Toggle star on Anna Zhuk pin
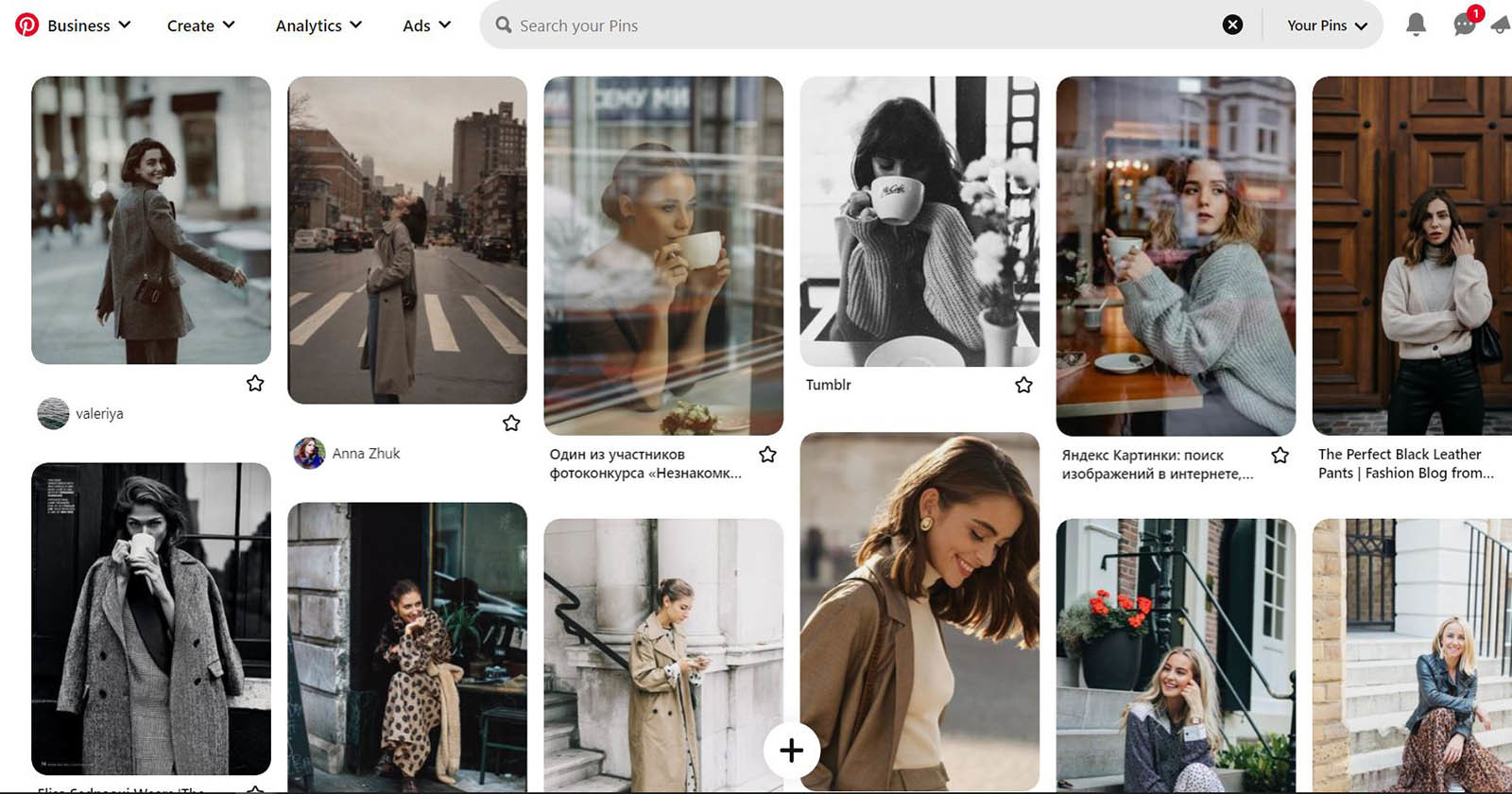 [x=511, y=423]
